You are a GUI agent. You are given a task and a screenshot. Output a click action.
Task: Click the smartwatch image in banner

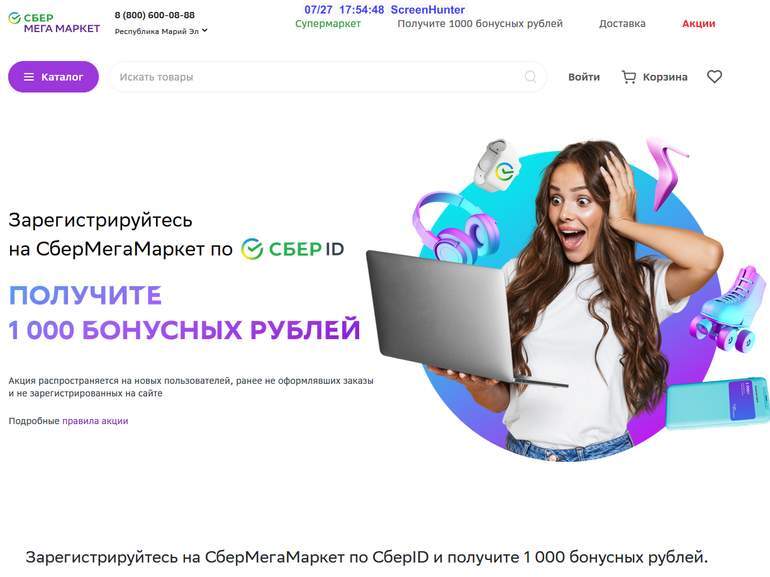click(x=496, y=166)
